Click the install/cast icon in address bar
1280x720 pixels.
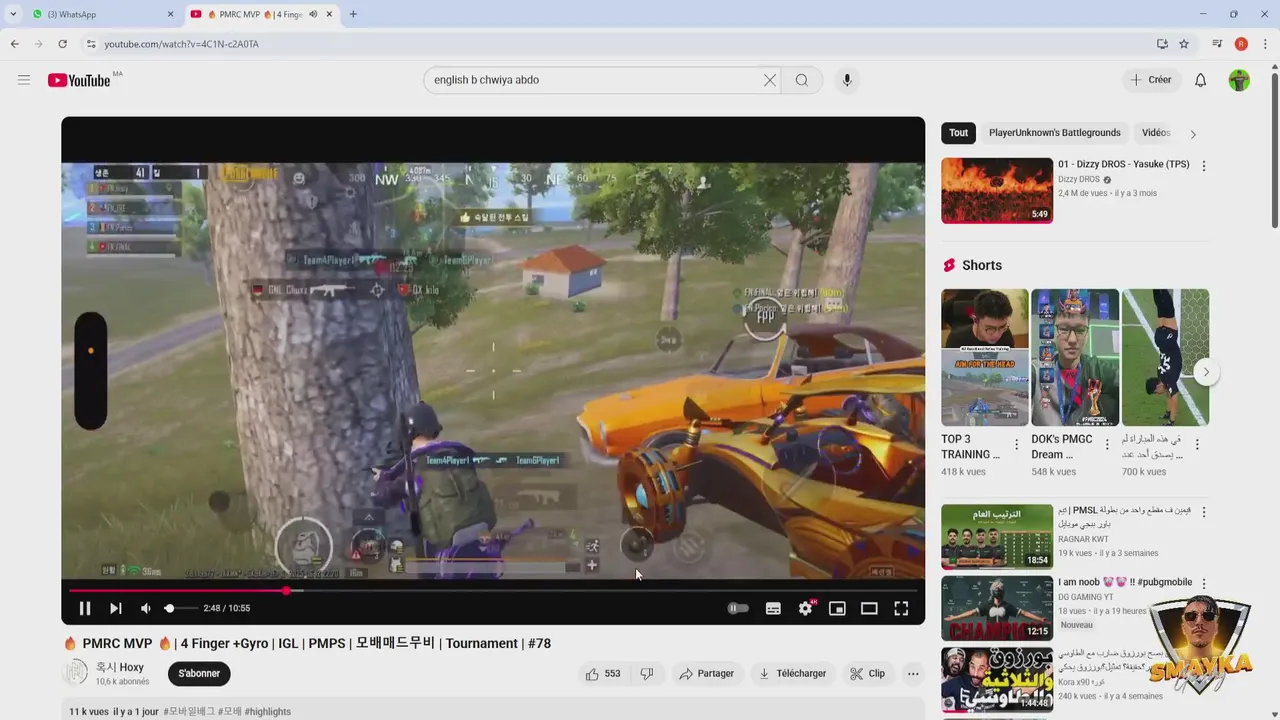(x=1162, y=44)
